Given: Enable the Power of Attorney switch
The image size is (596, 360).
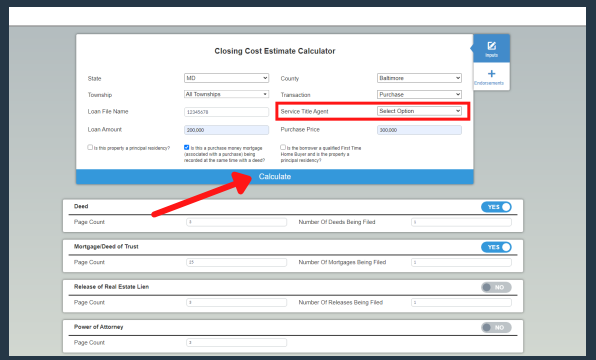Looking at the screenshot, I should coord(496,328).
